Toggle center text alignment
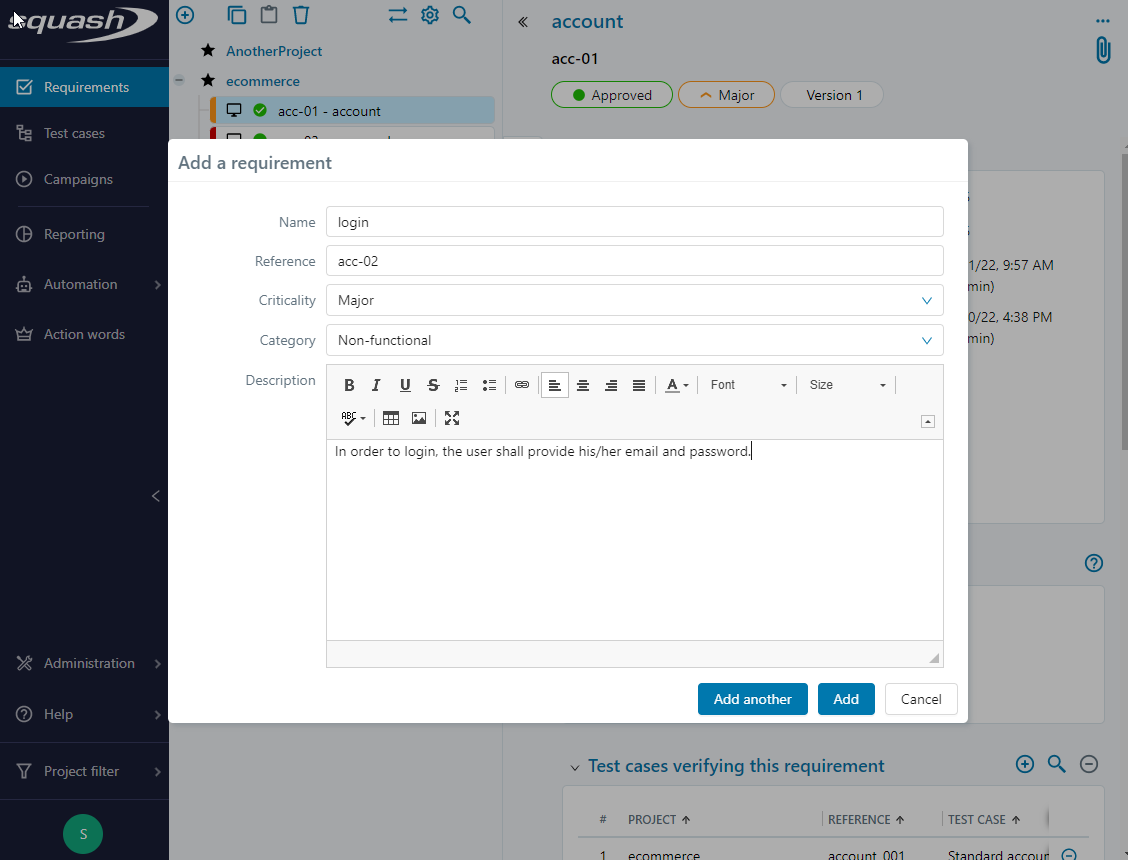 click(x=583, y=385)
